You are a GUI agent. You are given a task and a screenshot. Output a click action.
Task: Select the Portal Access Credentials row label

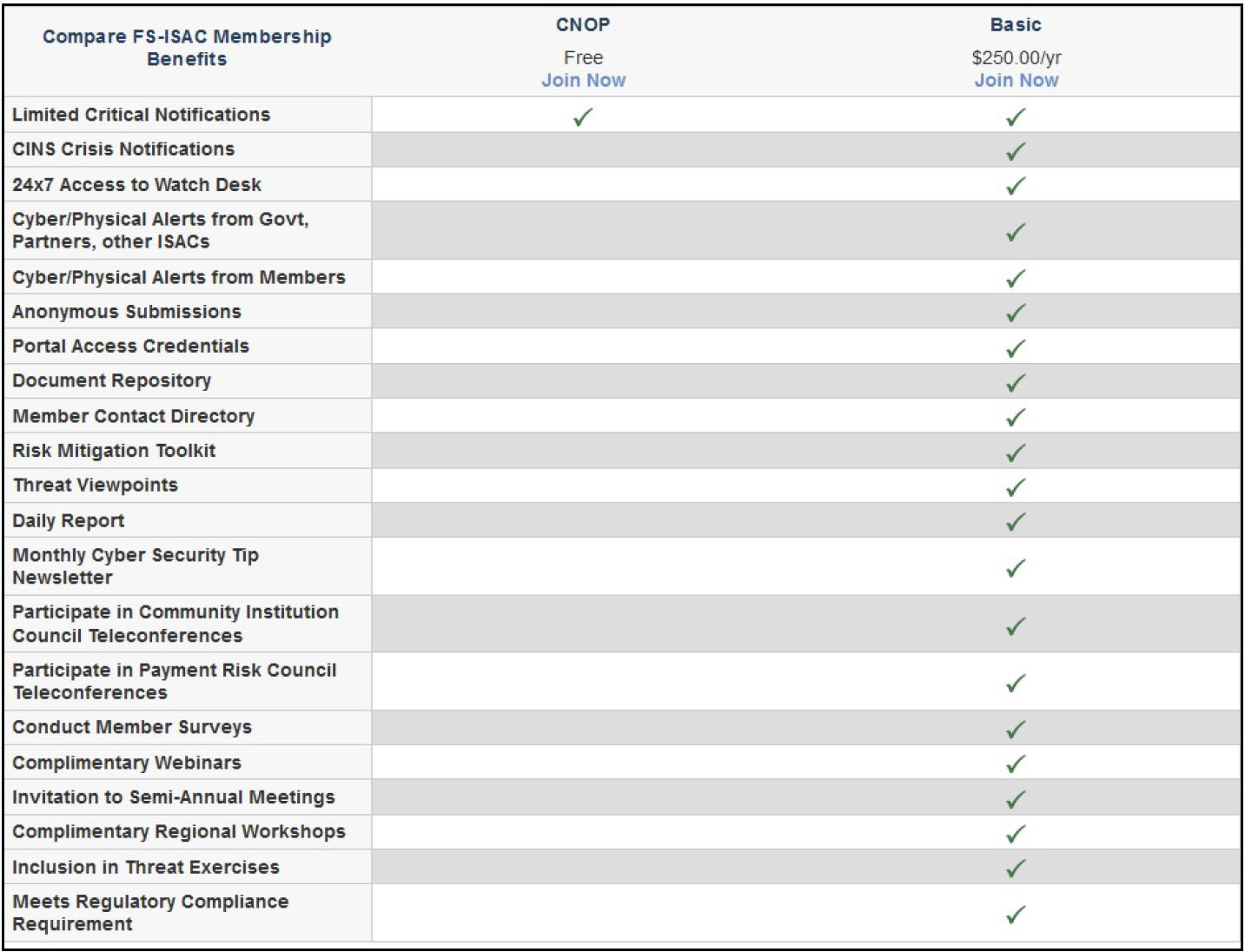[130, 347]
